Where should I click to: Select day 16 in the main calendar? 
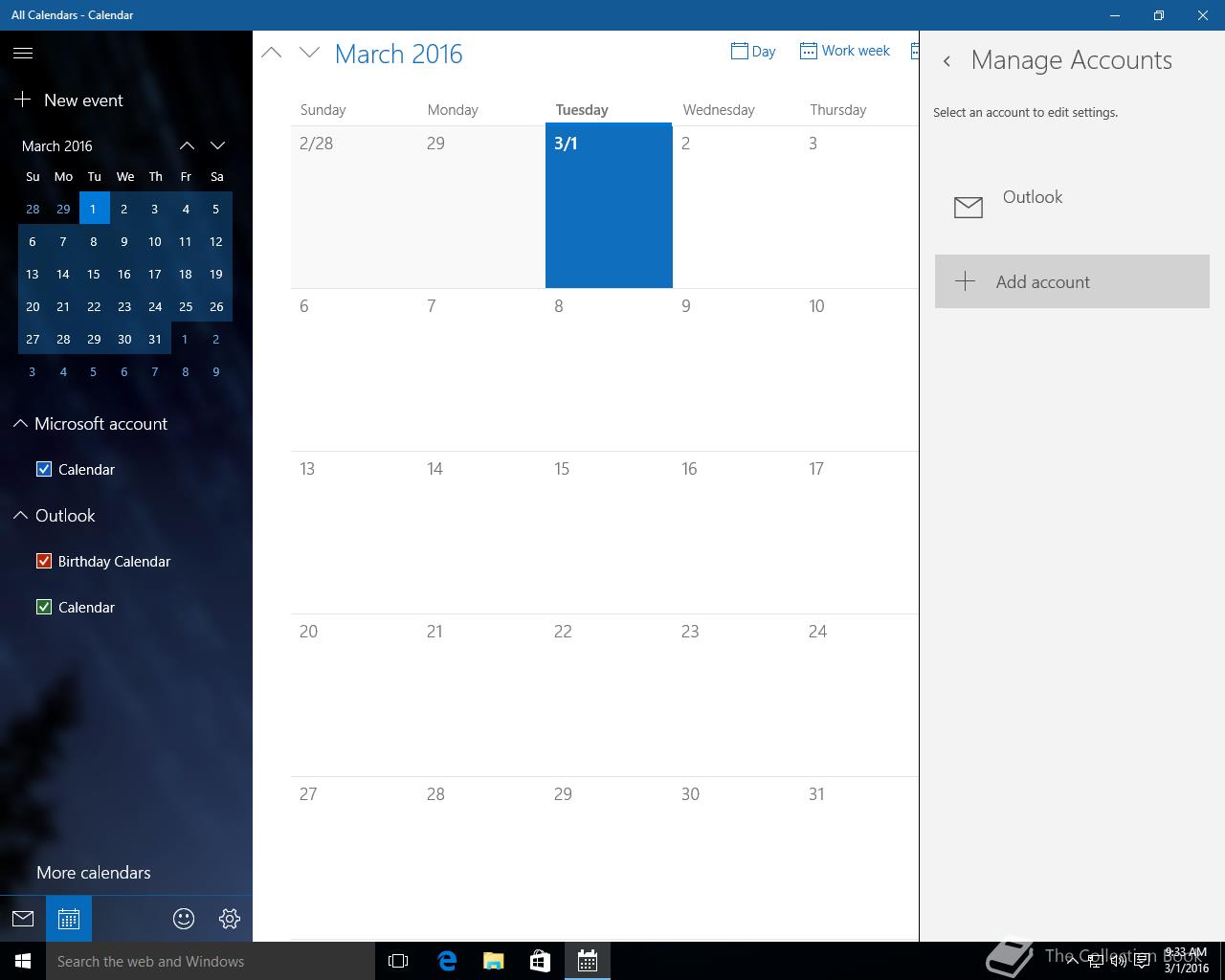tap(736, 532)
